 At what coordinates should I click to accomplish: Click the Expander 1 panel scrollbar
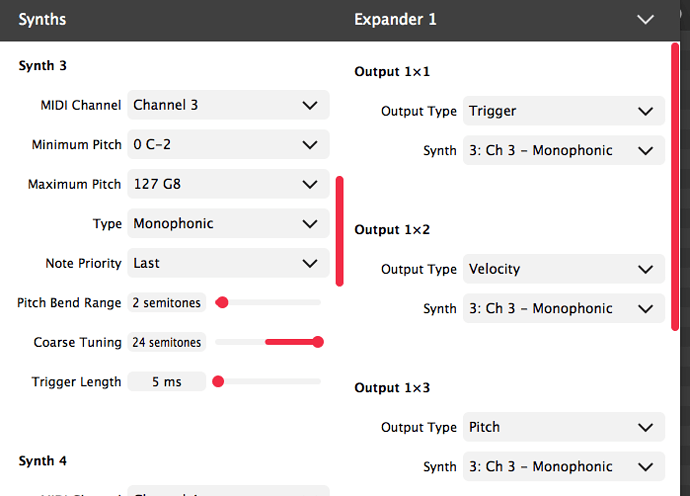click(x=675, y=187)
